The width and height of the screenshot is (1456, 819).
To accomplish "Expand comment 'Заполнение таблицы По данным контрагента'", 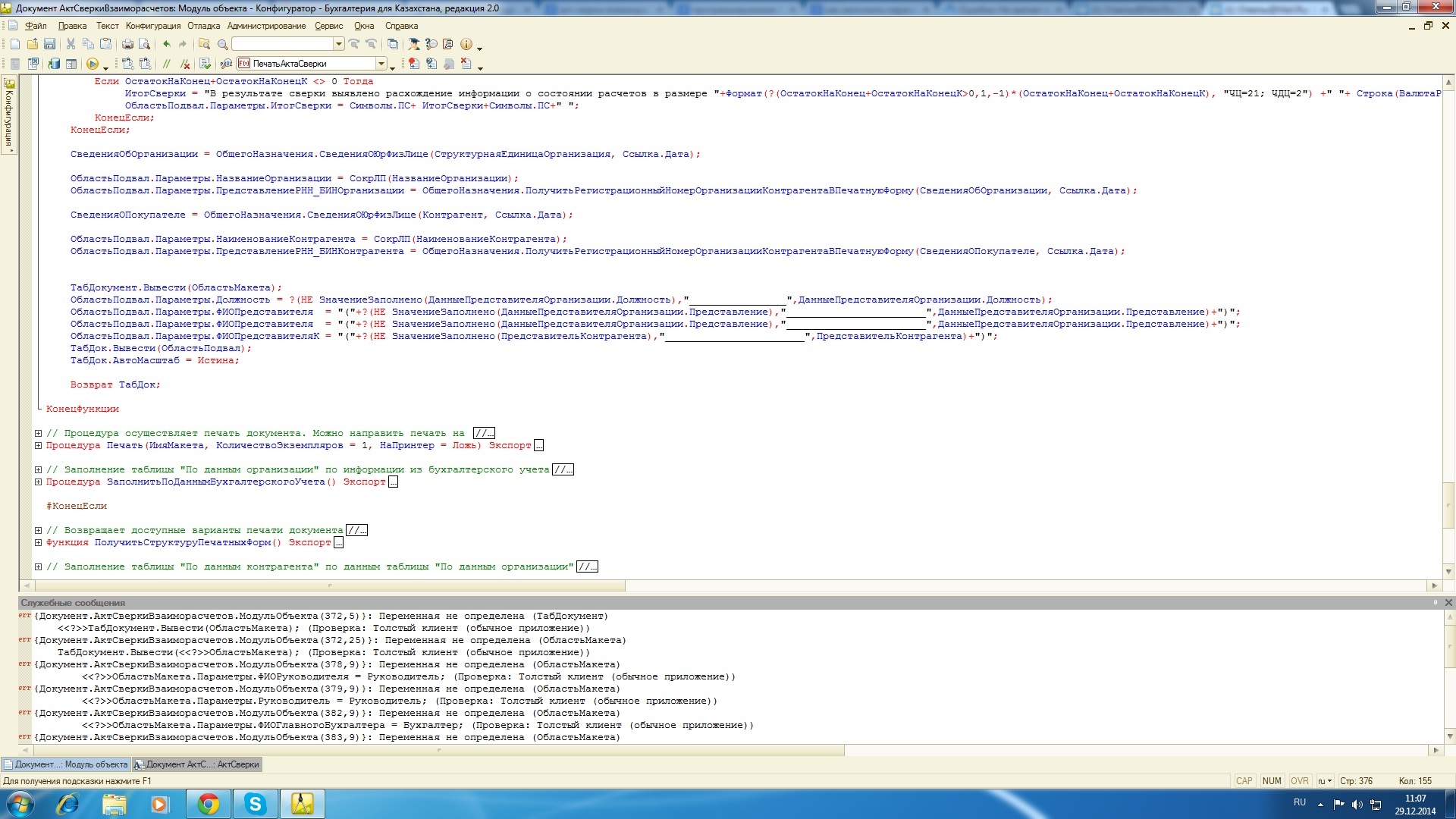I will tap(38, 566).
